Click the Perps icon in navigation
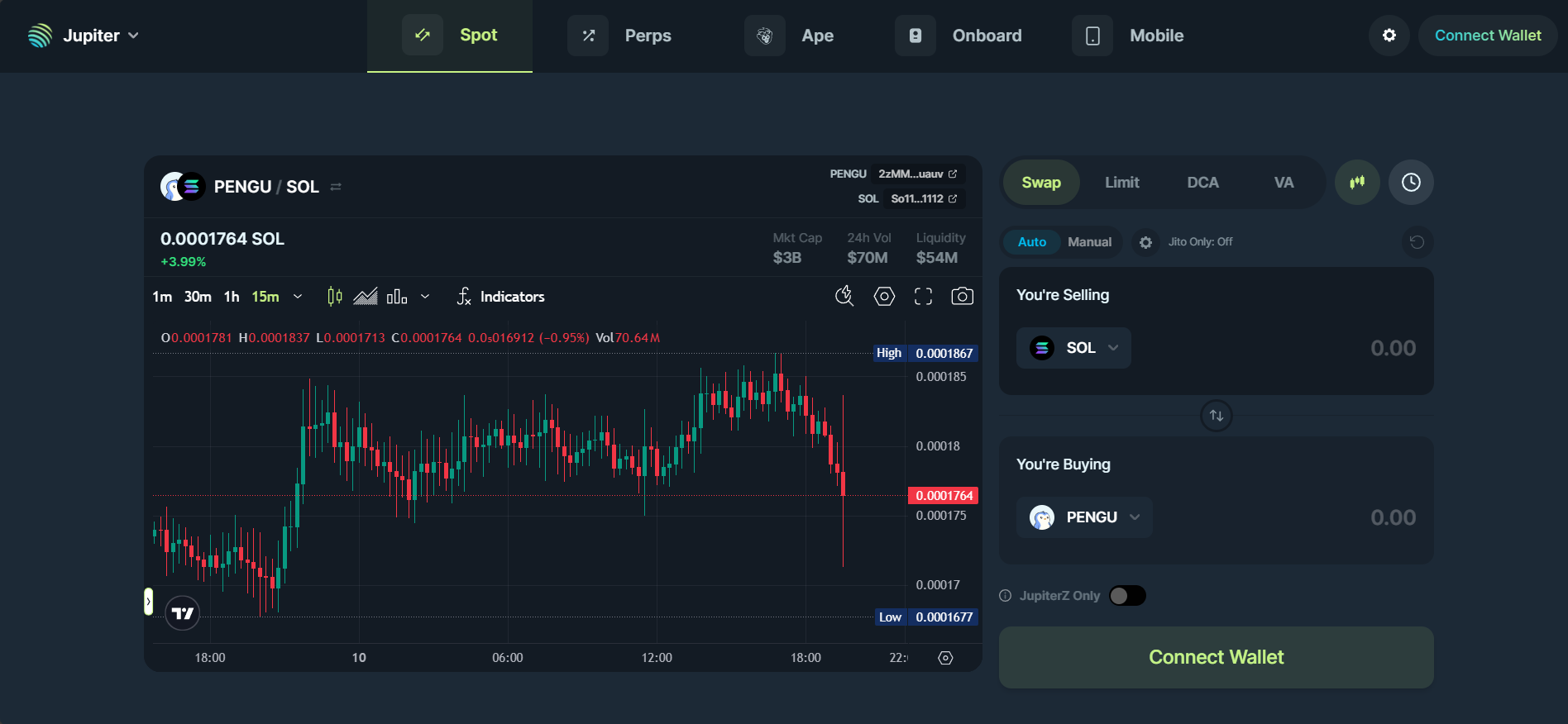 [588, 36]
